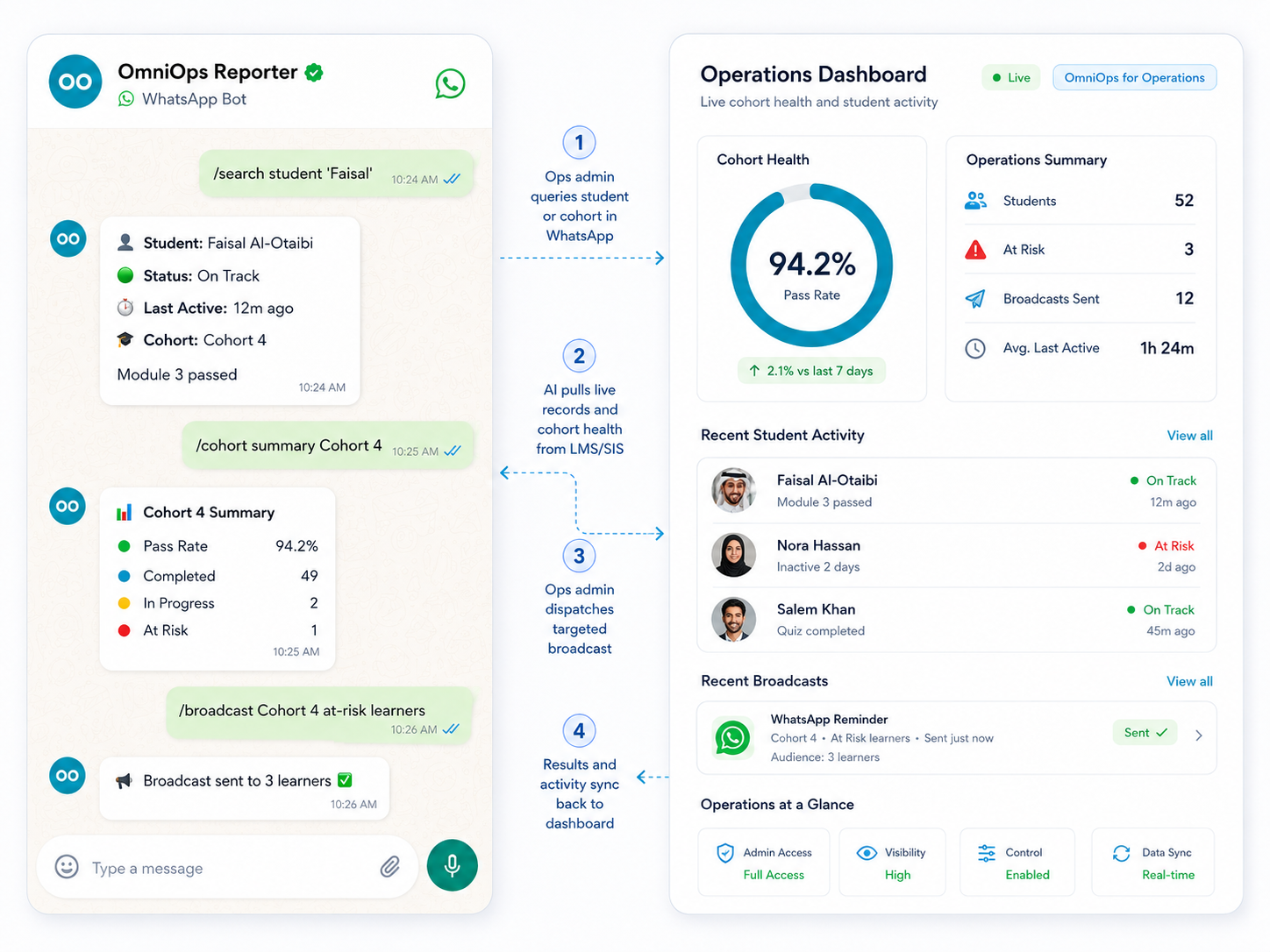
Task: Click the "High" Visibility value
Action: pos(897,875)
